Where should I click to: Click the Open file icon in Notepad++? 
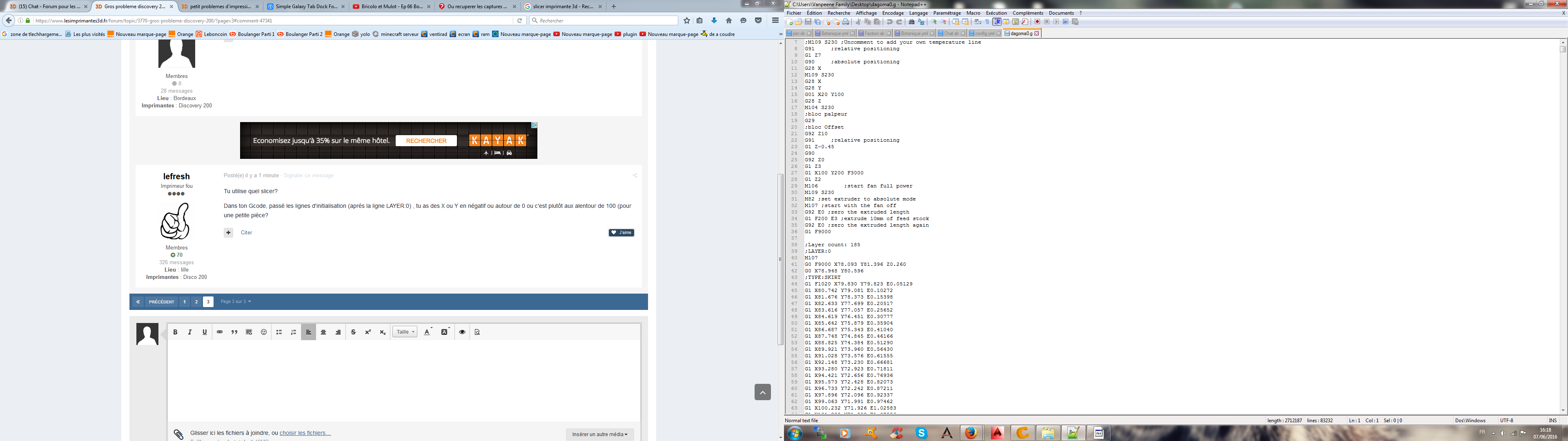(x=799, y=22)
